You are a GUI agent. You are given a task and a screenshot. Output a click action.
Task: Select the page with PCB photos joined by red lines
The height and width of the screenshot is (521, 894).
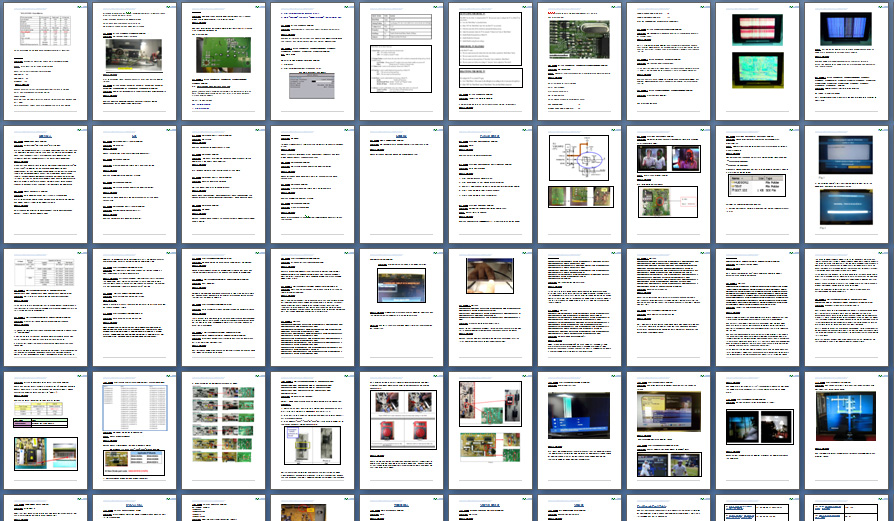[x=490, y=431]
